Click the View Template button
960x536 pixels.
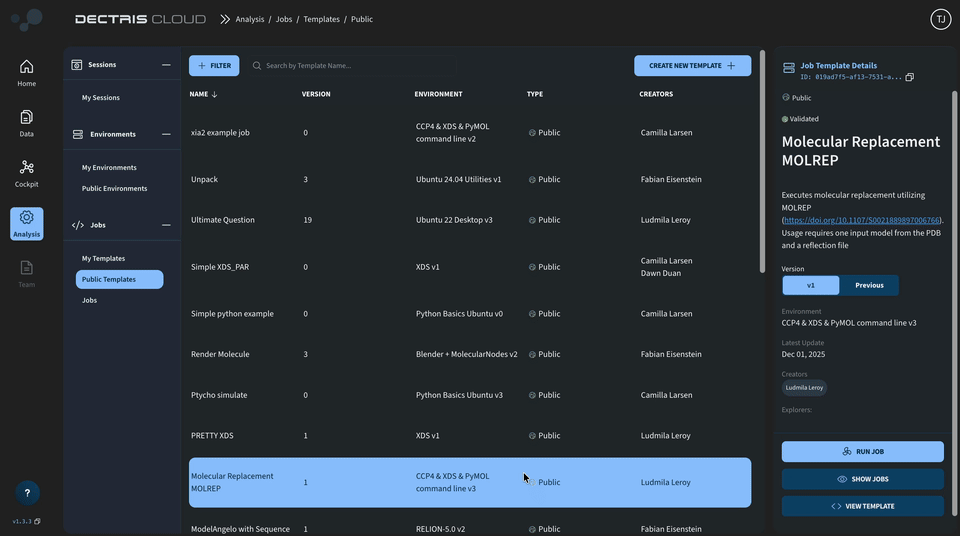point(862,506)
